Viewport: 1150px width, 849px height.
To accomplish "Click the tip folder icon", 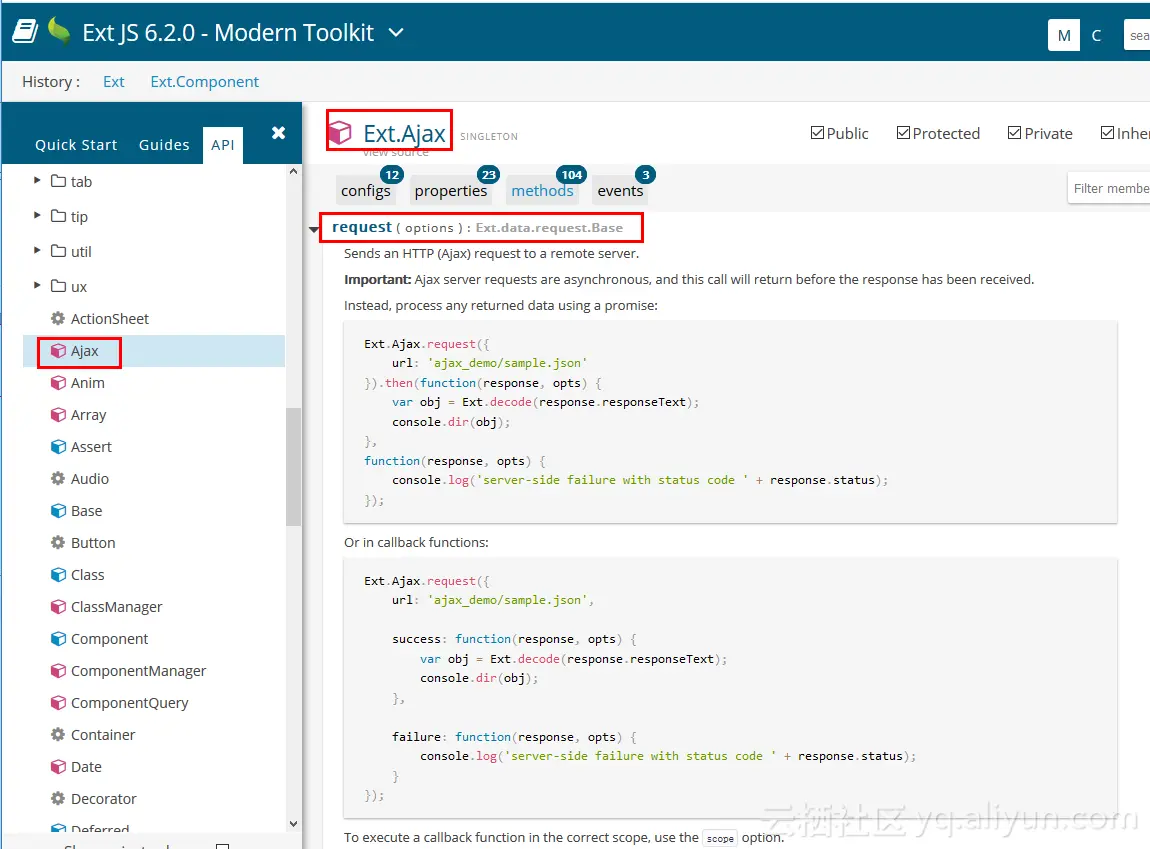I will pyautogui.click(x=59, y=216).
